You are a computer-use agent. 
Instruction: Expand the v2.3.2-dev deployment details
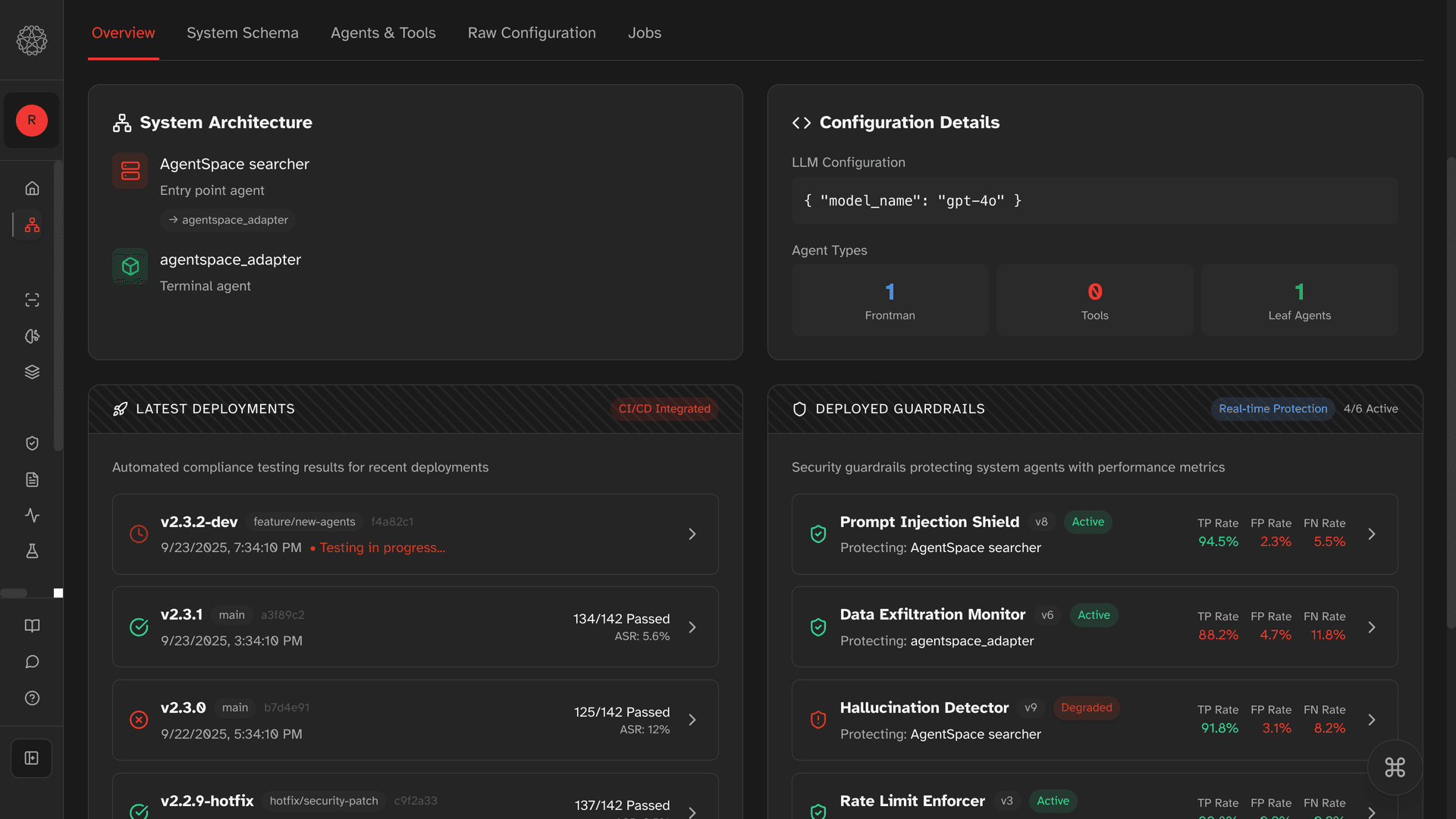[x=692, y=534]
